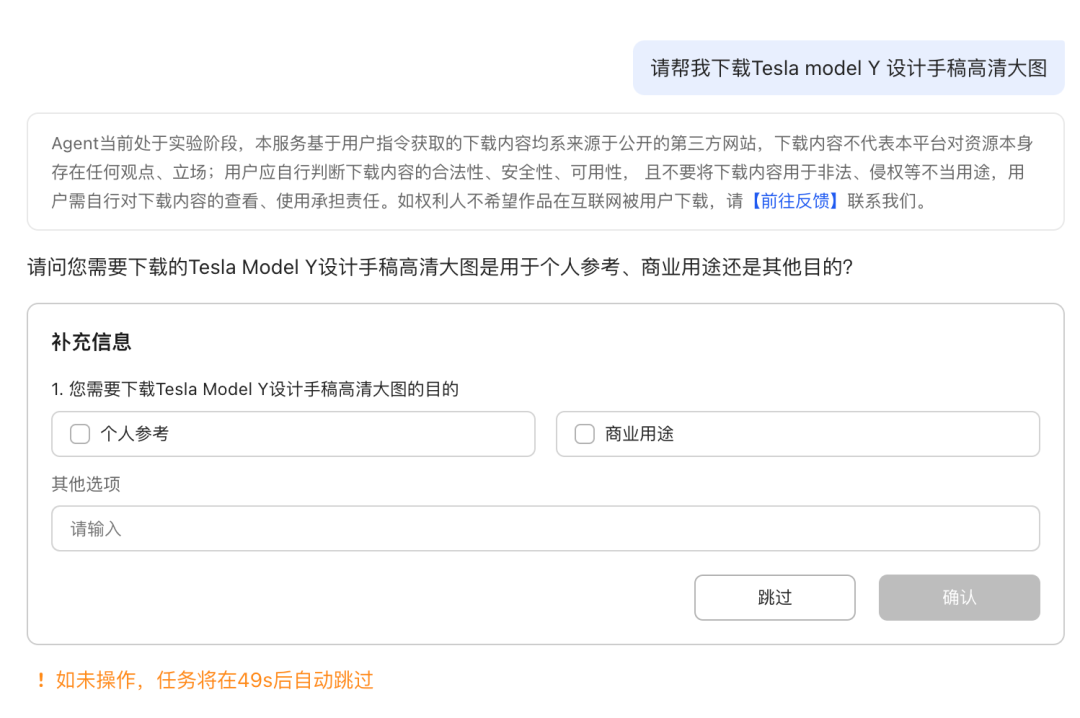
Task: Click the 商业用途 option label text
Action: tap(639, 434)
